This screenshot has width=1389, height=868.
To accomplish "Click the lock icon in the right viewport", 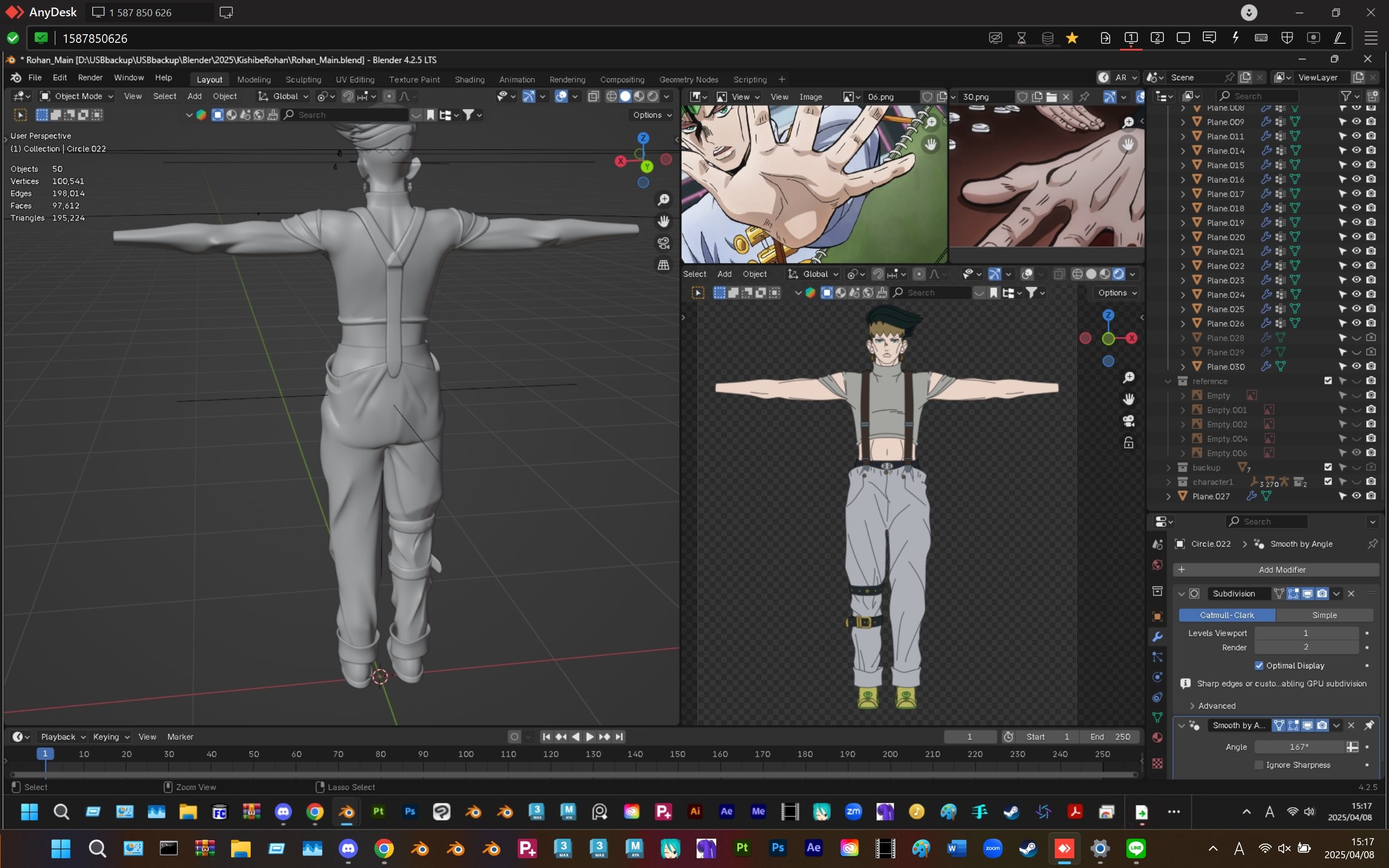I will click(x=1129, y=443).
